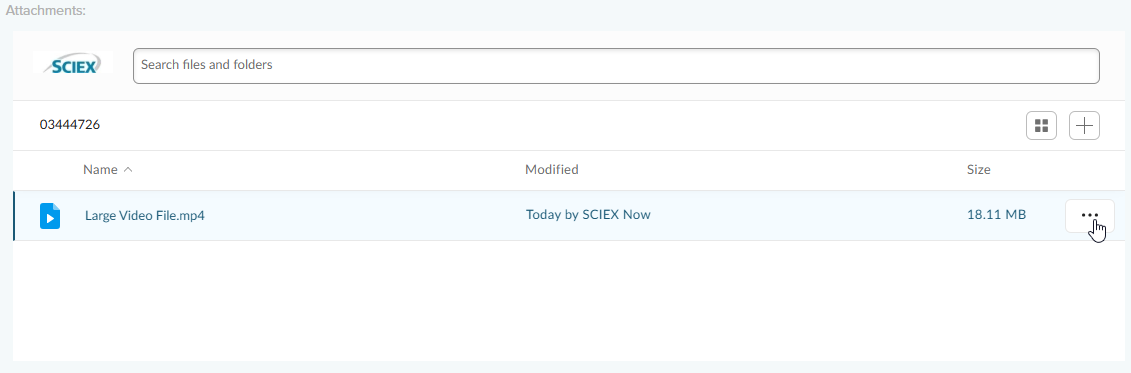This screenshot has width=1131, height=373.
Task: Sort files by Name column
Action: click(x=100, y=170)
